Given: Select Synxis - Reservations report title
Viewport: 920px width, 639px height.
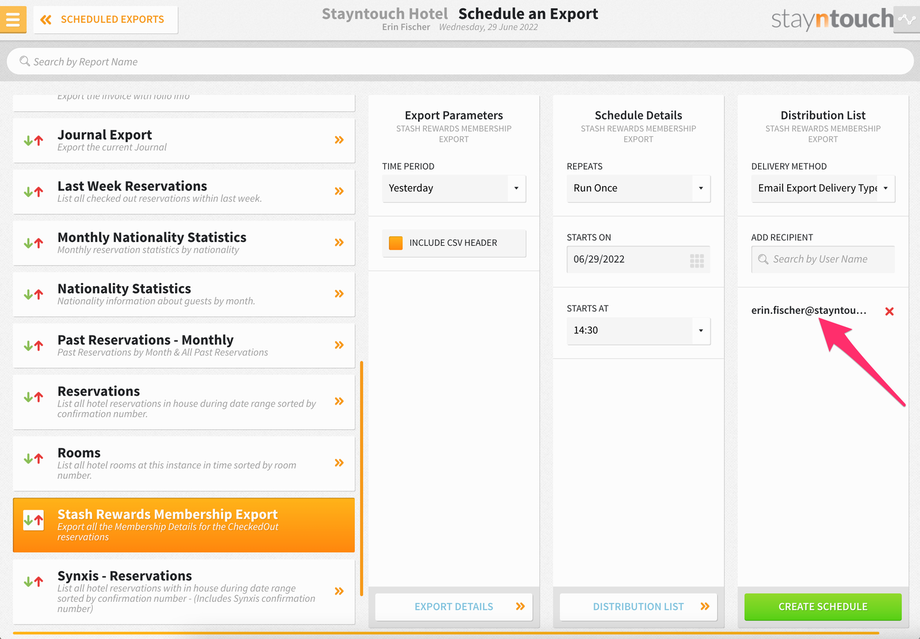Looking at the screenshot, I should [x=124, y=576].
